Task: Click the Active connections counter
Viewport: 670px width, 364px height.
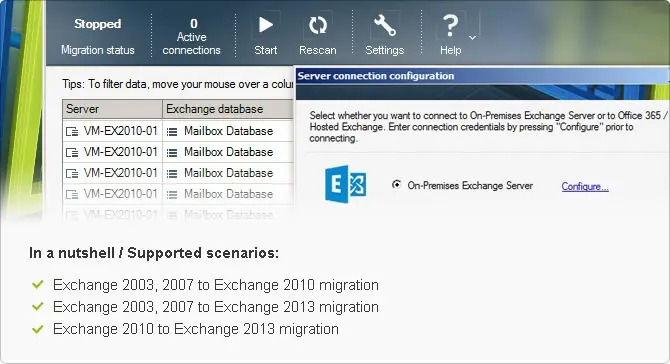Action: tap(191, 37)
